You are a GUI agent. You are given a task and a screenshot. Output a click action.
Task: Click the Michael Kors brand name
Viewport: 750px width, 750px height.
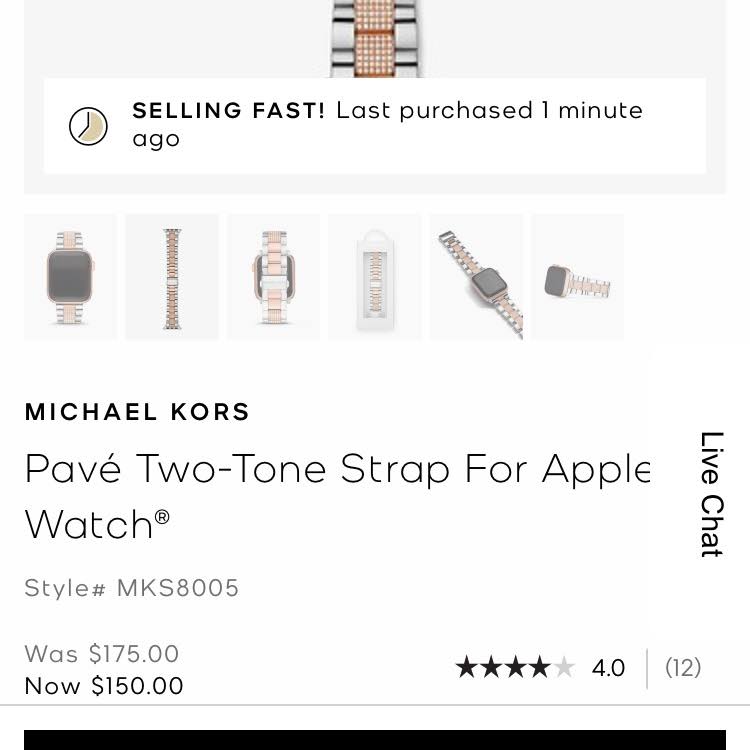137,412
